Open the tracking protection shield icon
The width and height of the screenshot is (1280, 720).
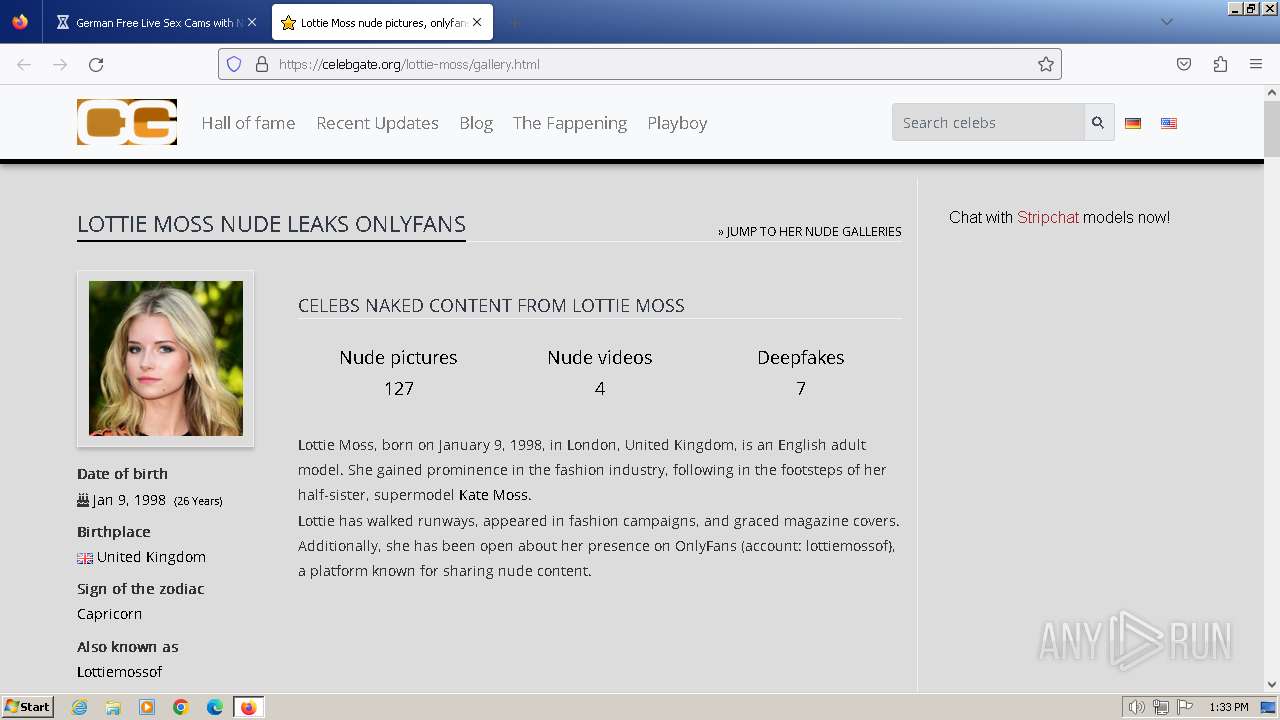[x=234, y=64]
